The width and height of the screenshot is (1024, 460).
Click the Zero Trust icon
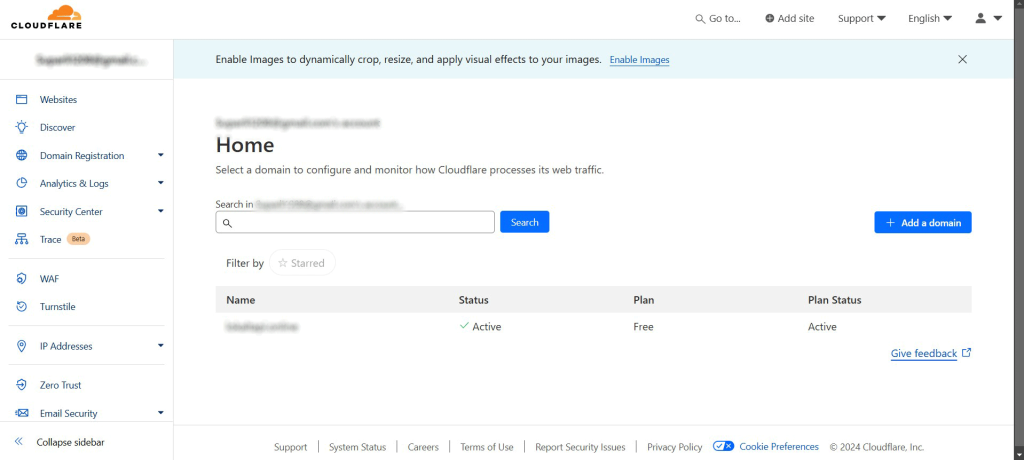coord(21,385)
